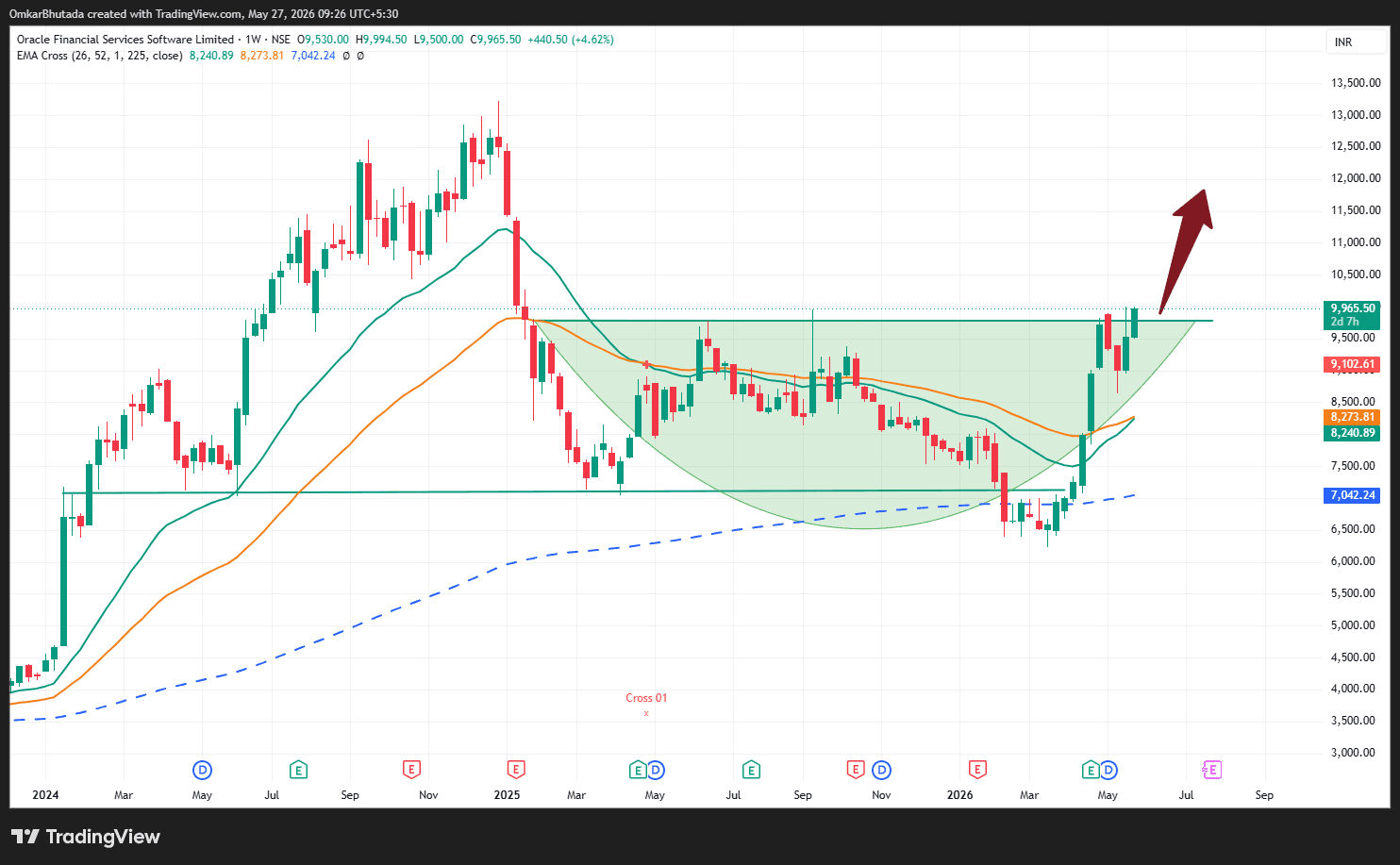The width and height of the screenshot is (1400, 865).
Task: Click the dividend marker at May 2024
Action: coord(201,770)
